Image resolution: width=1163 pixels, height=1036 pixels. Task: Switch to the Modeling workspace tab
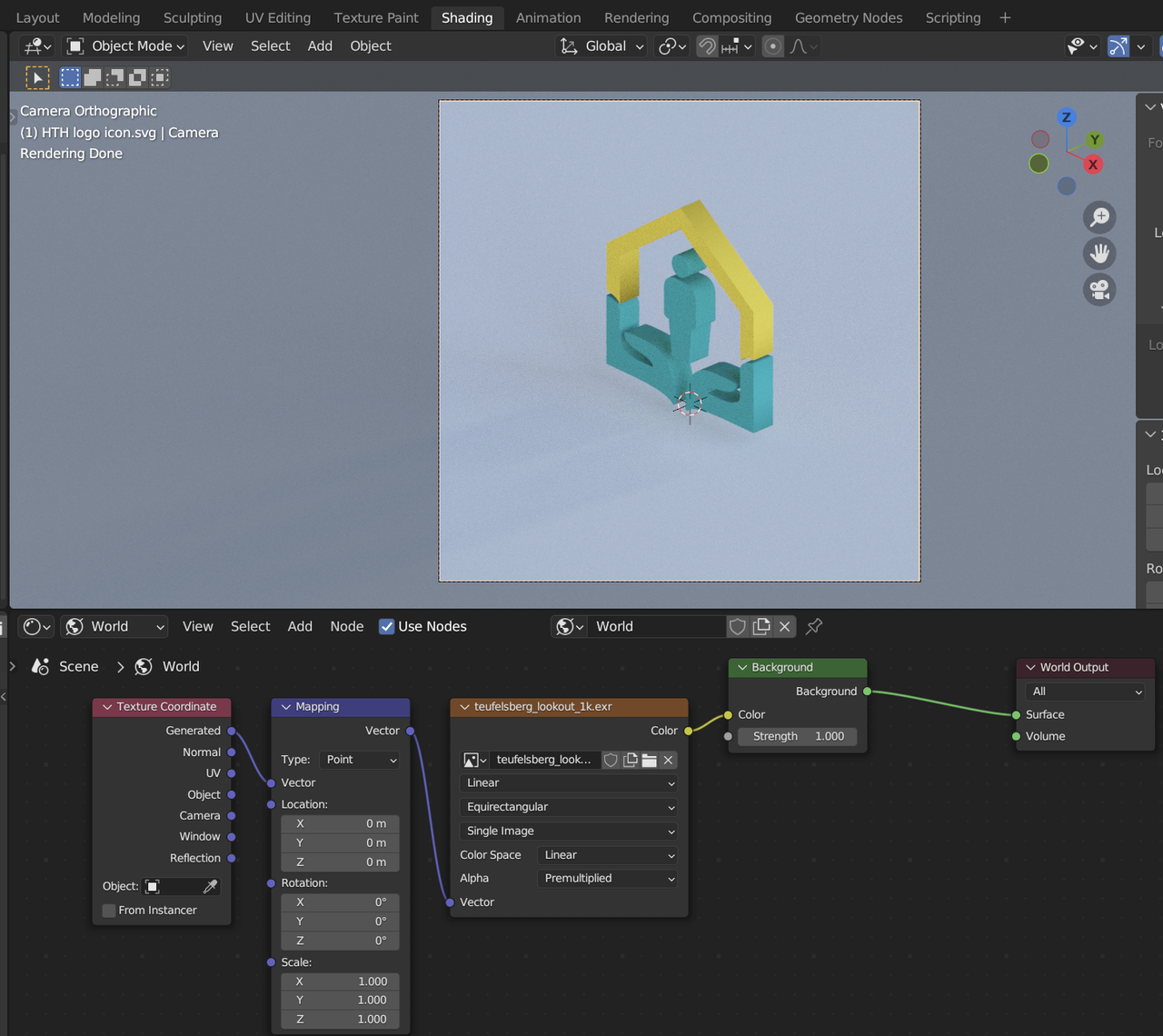[x=111, y=17]
